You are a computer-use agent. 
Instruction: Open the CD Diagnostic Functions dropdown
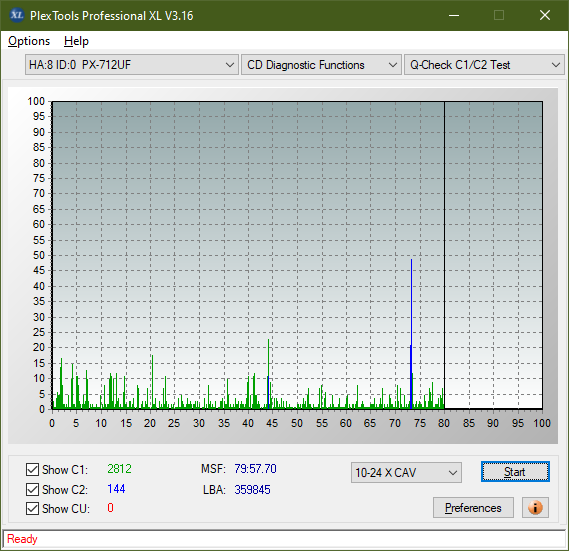click(x=322, y=65)
